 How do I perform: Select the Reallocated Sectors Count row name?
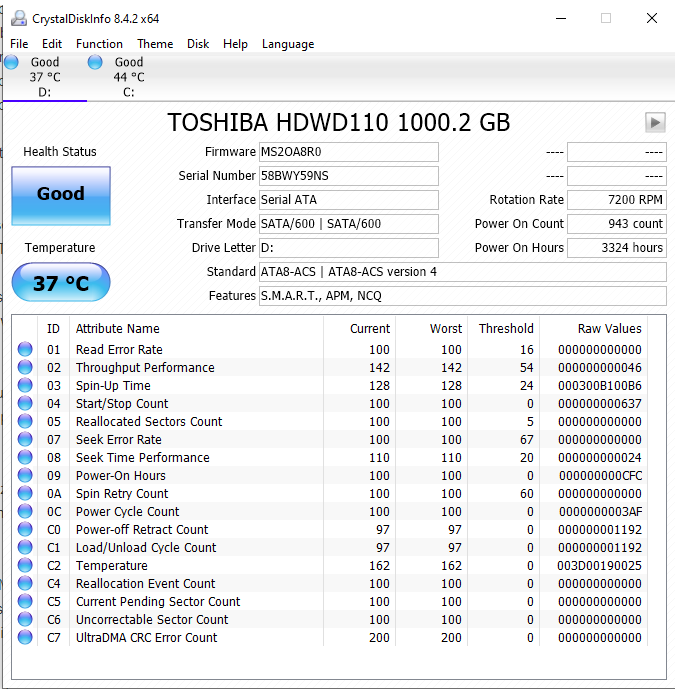[x=149, y=421]
